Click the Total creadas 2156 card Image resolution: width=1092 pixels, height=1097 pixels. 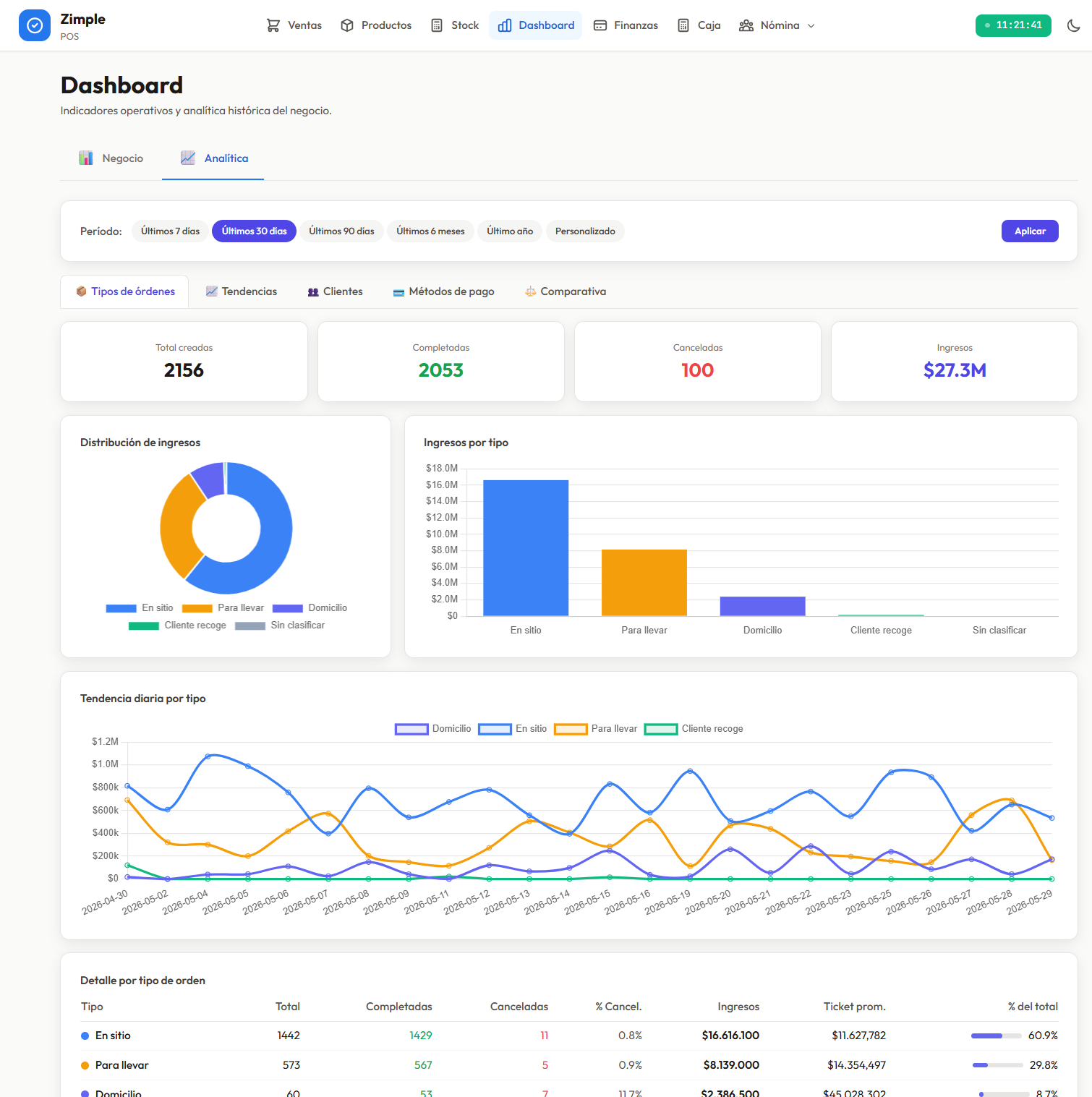184,362
